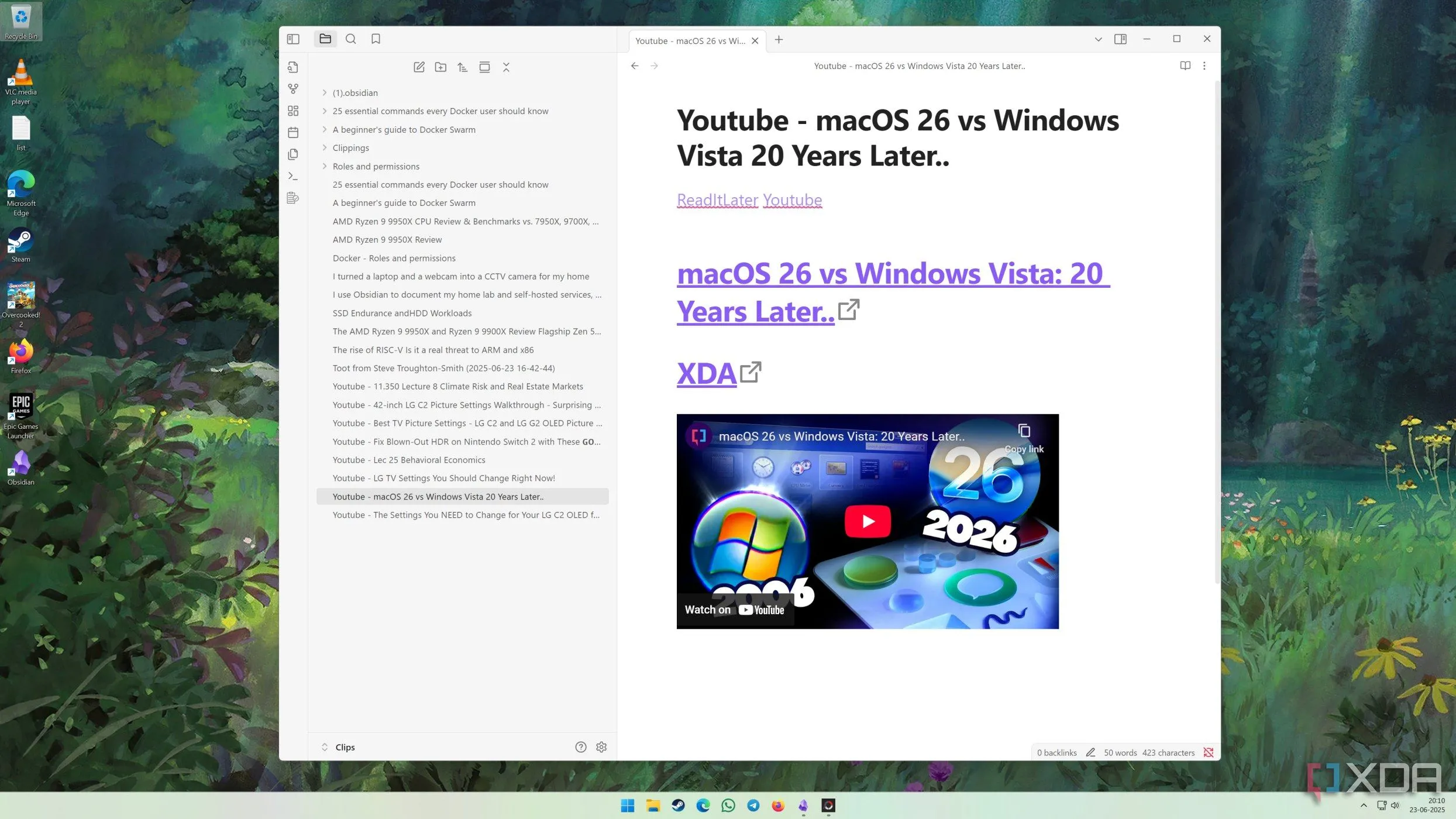Open the note's more options menu
The image size is (1456, 819).
[1204, 66]
